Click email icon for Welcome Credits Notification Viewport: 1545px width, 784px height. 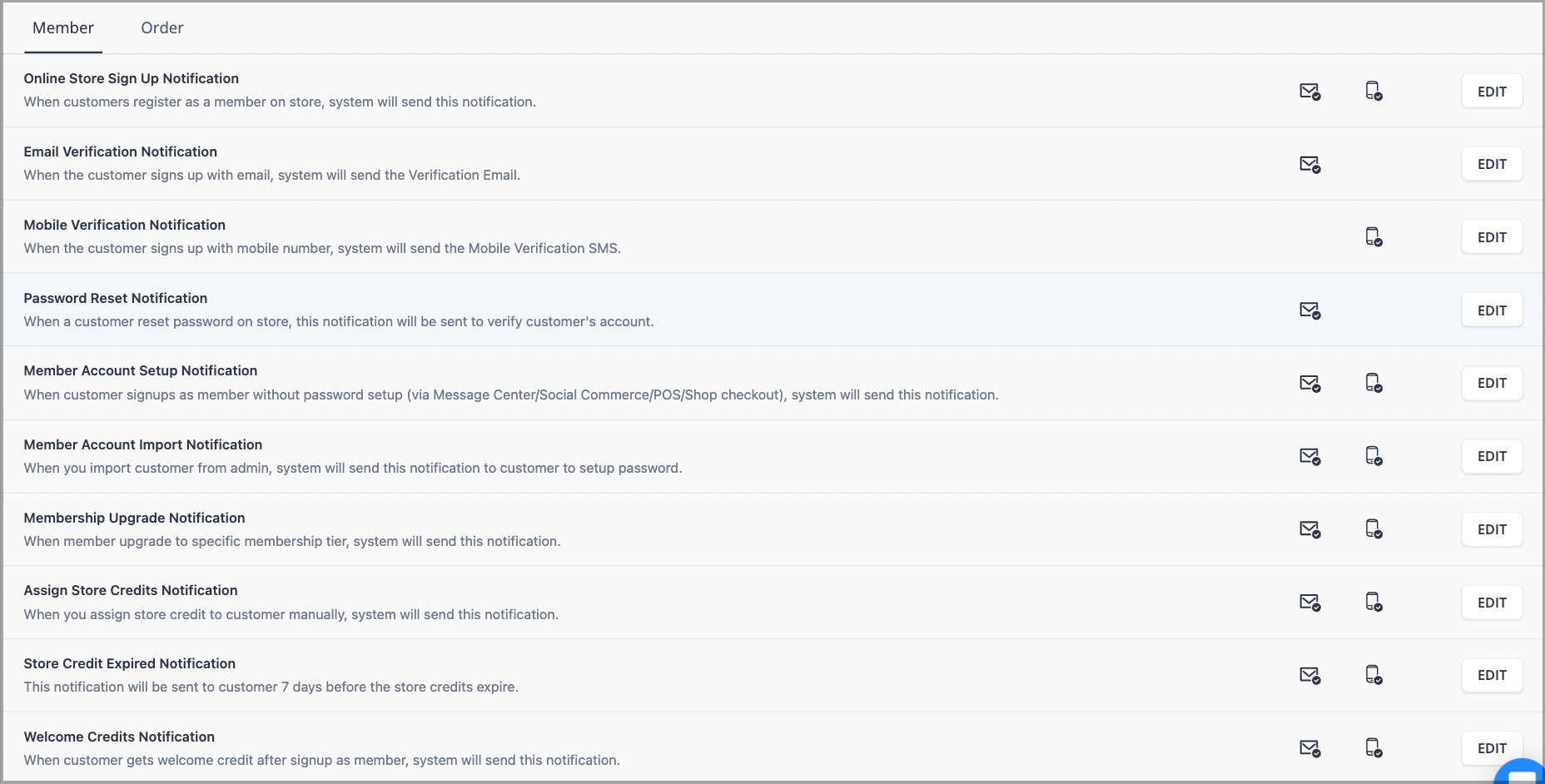[x=1310, y=749]
